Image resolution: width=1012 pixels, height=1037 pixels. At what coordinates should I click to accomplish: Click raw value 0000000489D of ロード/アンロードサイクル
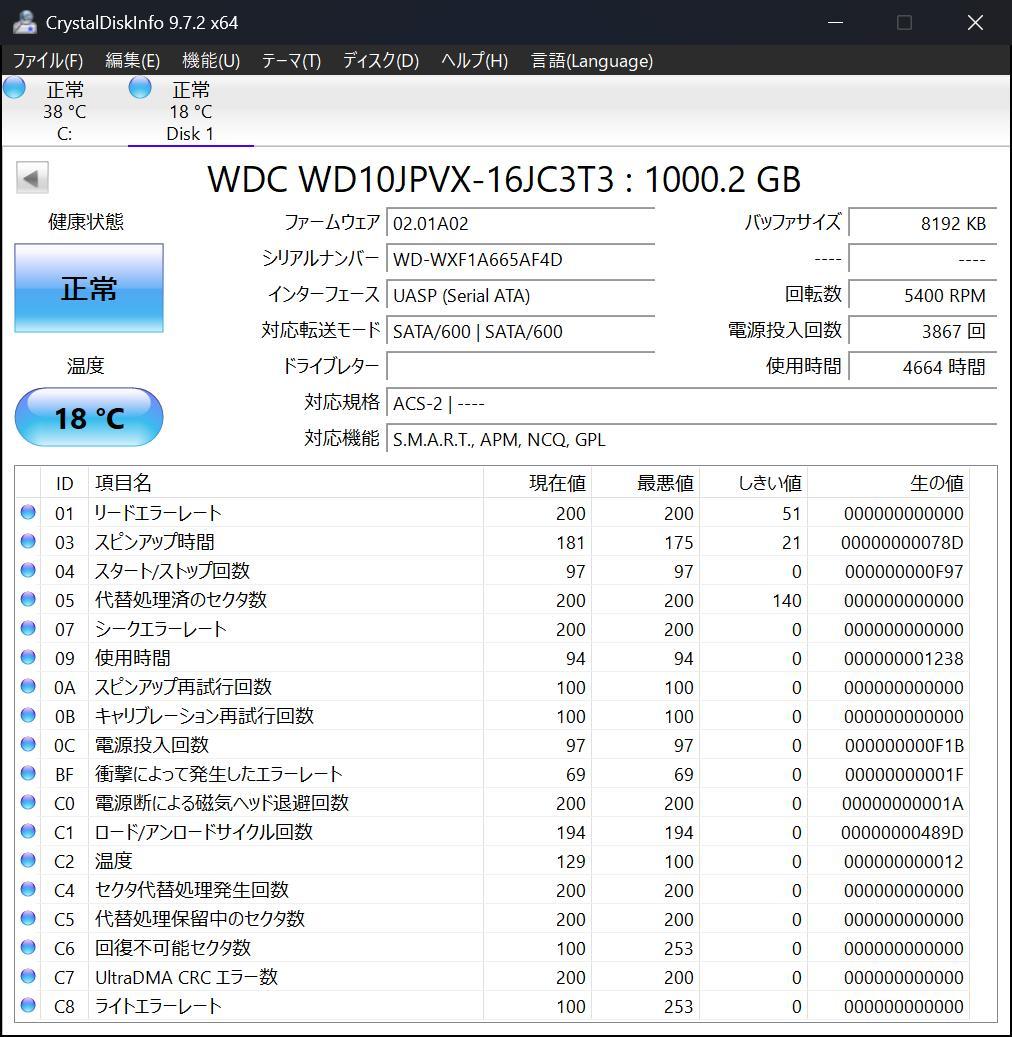point(902,832)
